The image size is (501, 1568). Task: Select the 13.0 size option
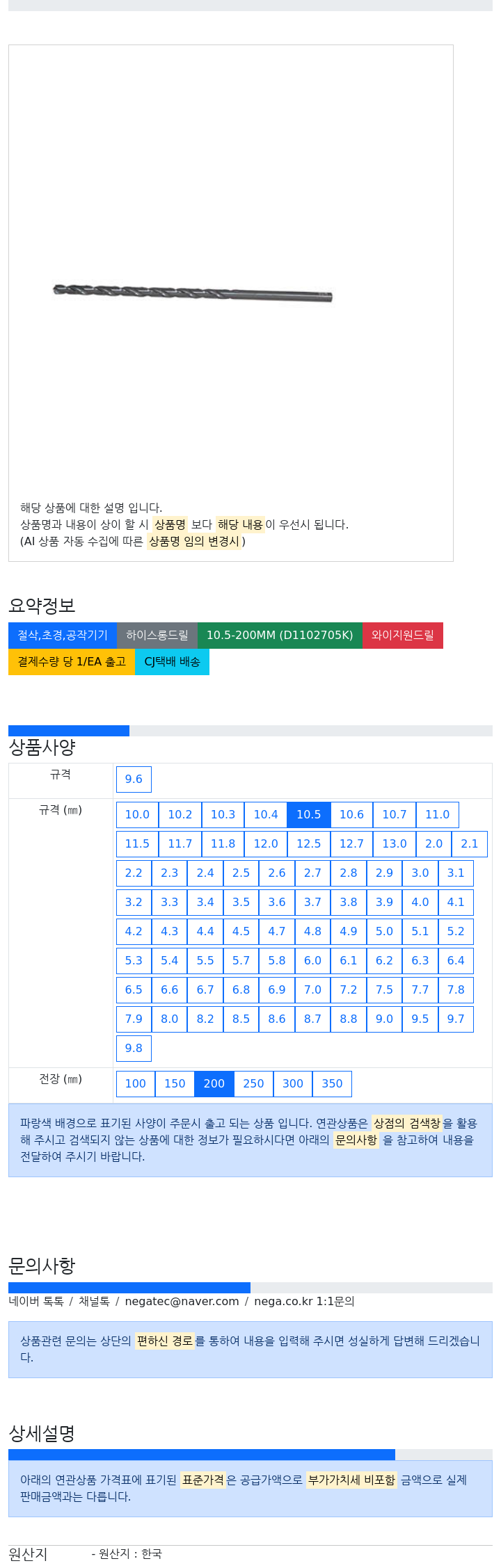coord(395,843)
